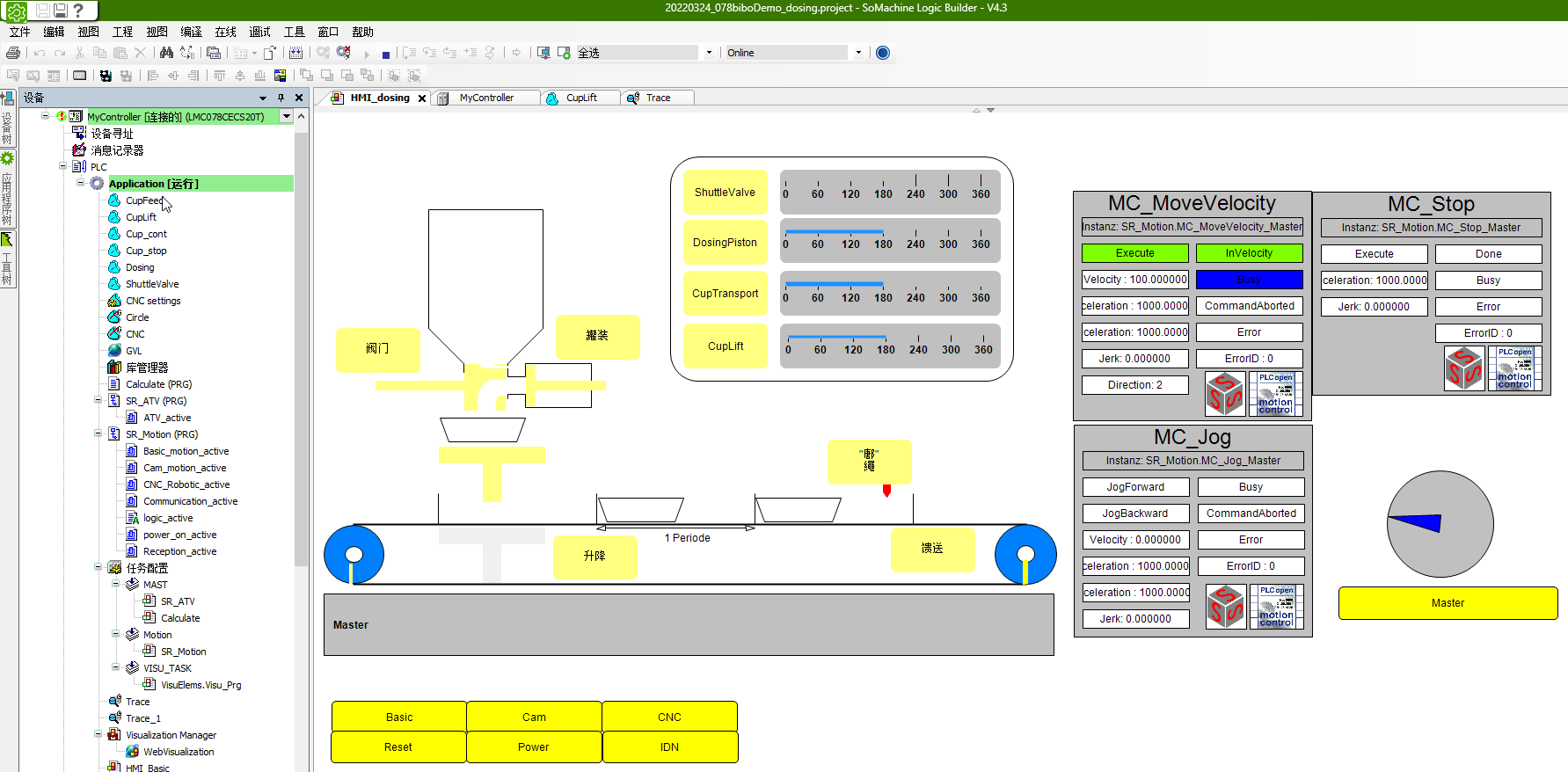Switch to the Trace tab
This screenshot has width=1568, height=772.
(658, 98)
